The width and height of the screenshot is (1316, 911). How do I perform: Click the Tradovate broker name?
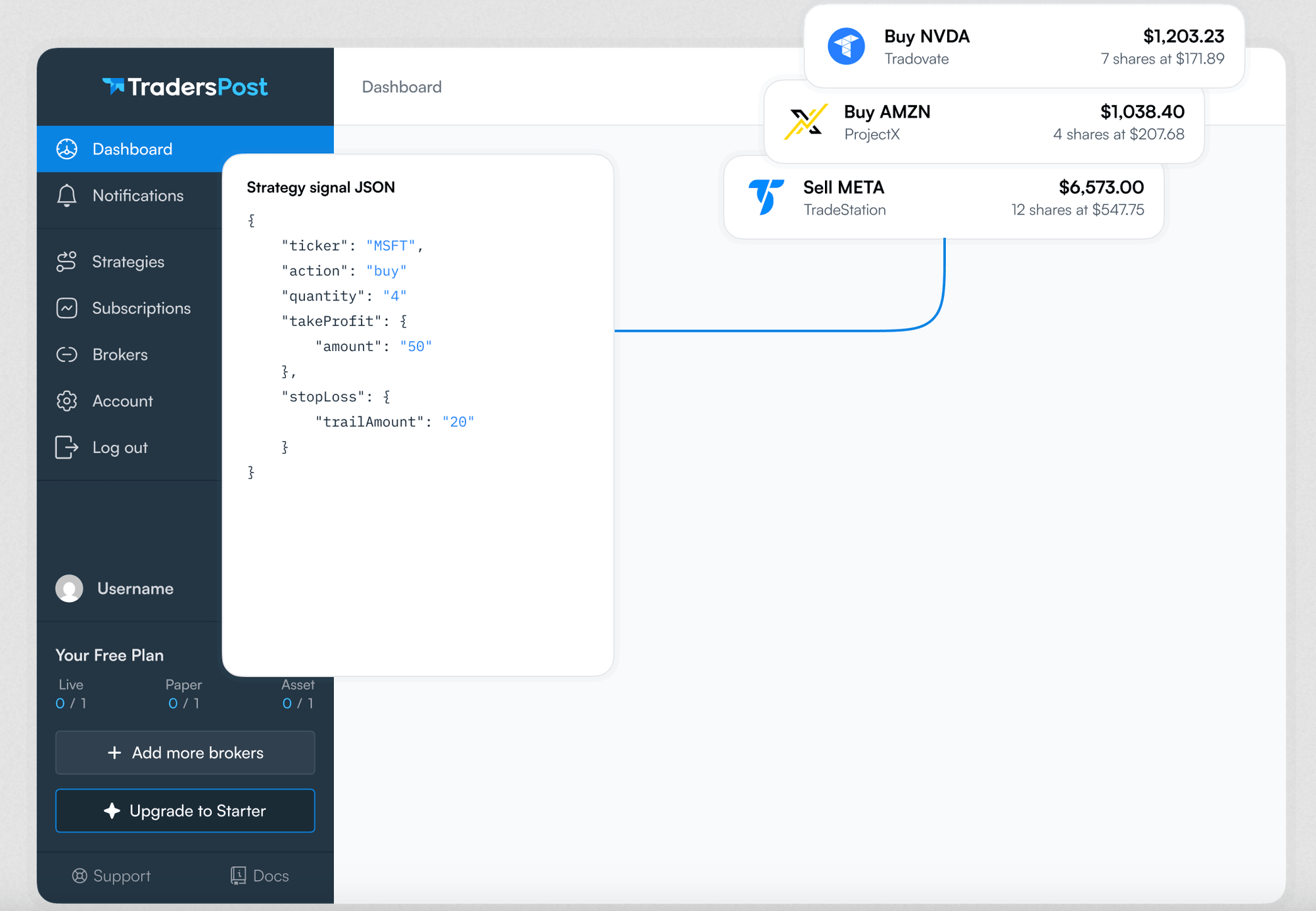point(916,59)
